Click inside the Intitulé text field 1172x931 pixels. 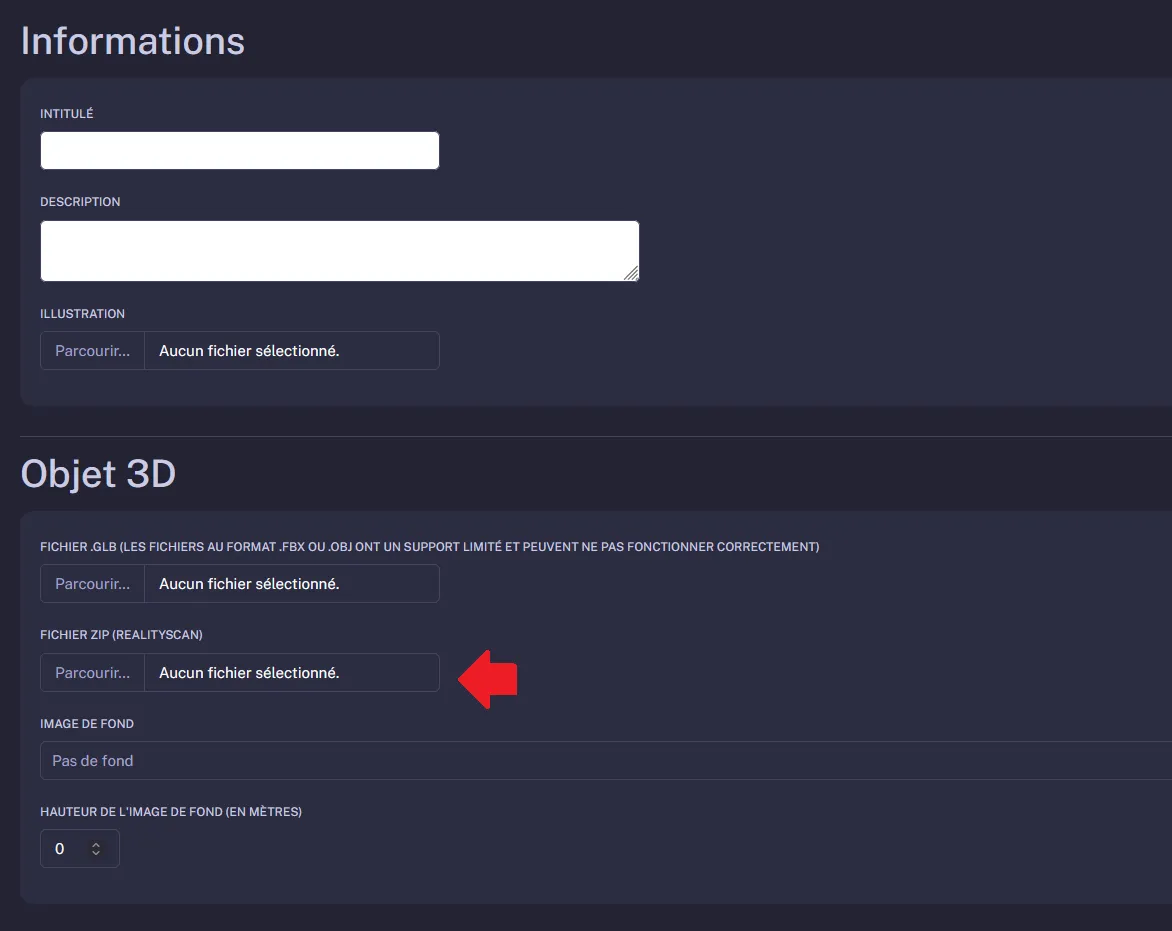[240, 150]
